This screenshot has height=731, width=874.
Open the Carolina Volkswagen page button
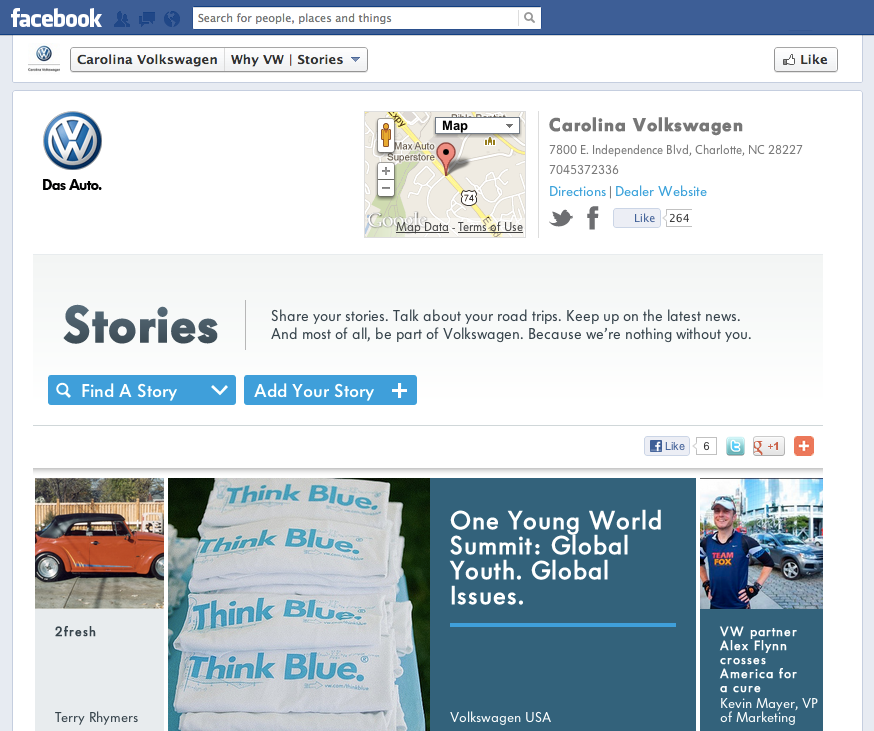click(147, 60)
